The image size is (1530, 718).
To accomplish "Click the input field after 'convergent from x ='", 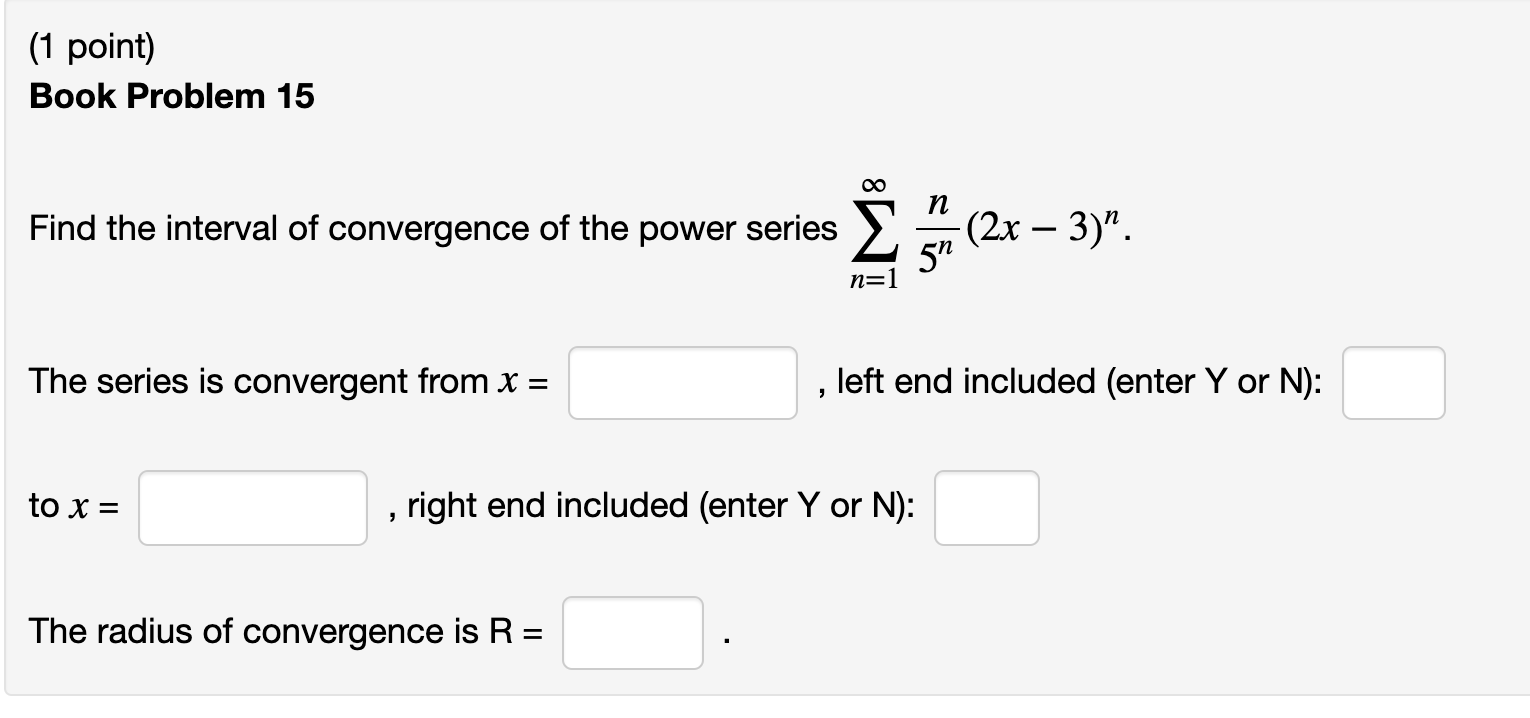I will click(x=681, y=382).
